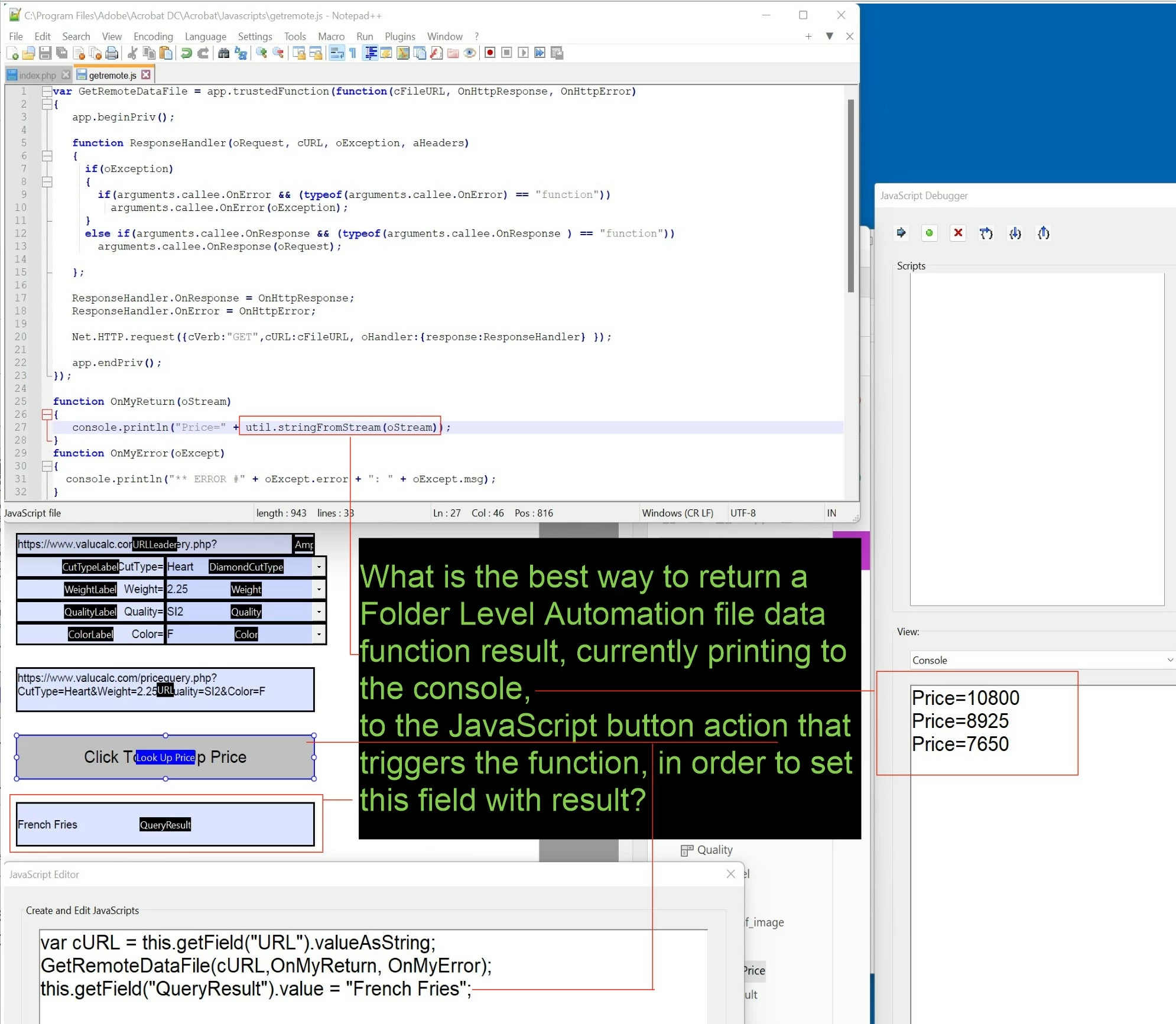Click the Notepad++ vertical scrollbar thumb

pos(850,195)
